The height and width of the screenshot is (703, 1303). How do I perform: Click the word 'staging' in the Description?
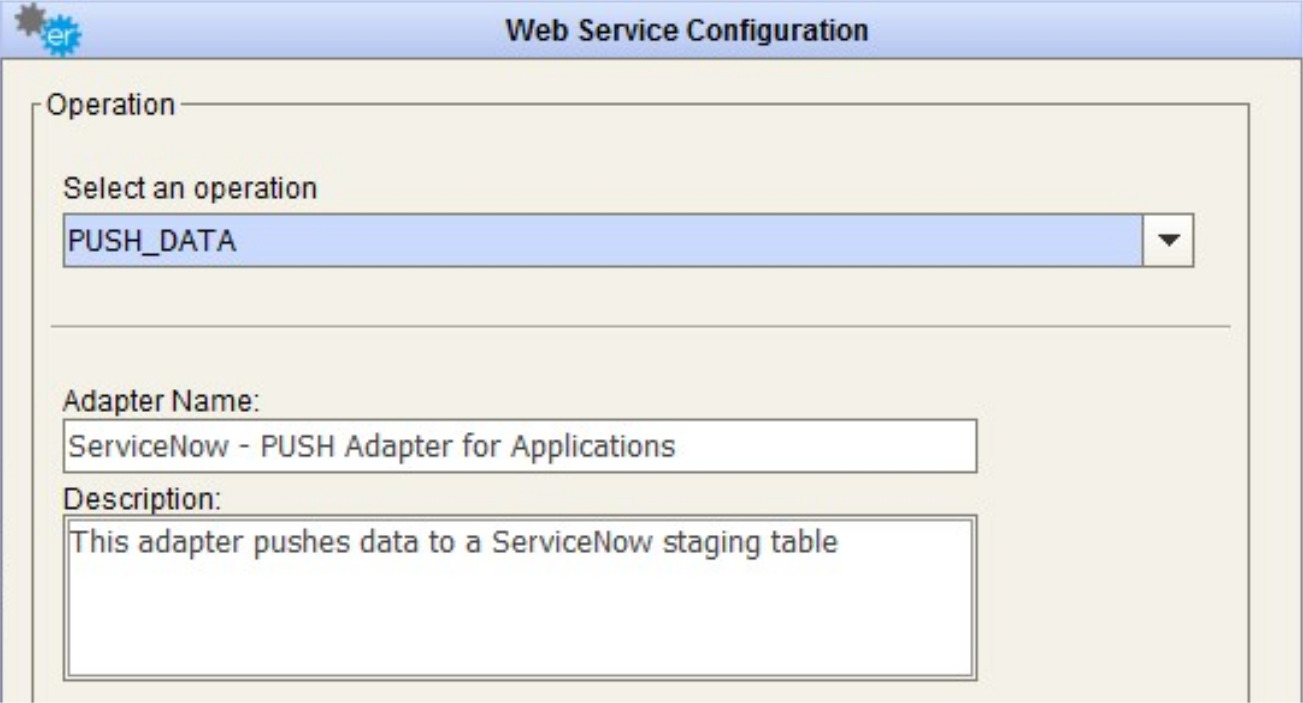pos(706,543)
